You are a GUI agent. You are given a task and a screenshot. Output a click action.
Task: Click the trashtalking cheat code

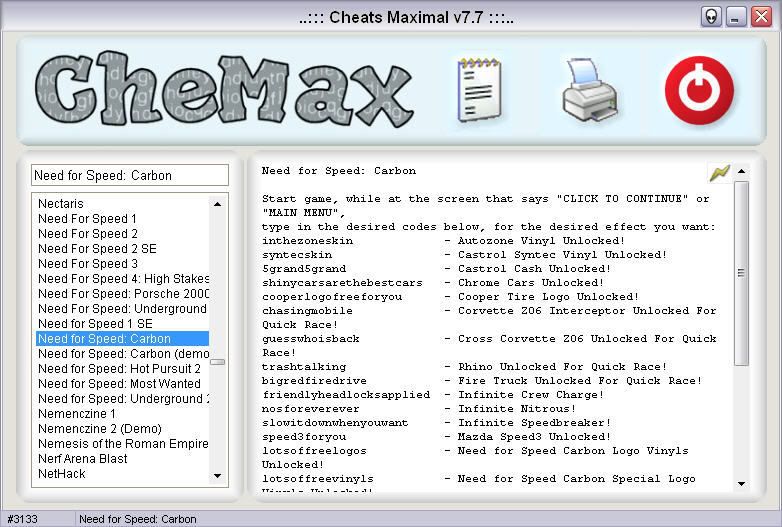[304, 366]
